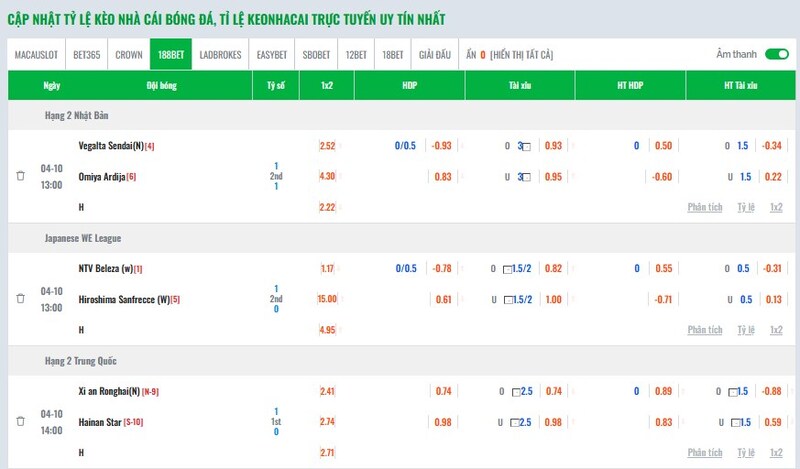Open Phân tích link for Vegalta Sendai match
The image size is (800, 469).
704,207
